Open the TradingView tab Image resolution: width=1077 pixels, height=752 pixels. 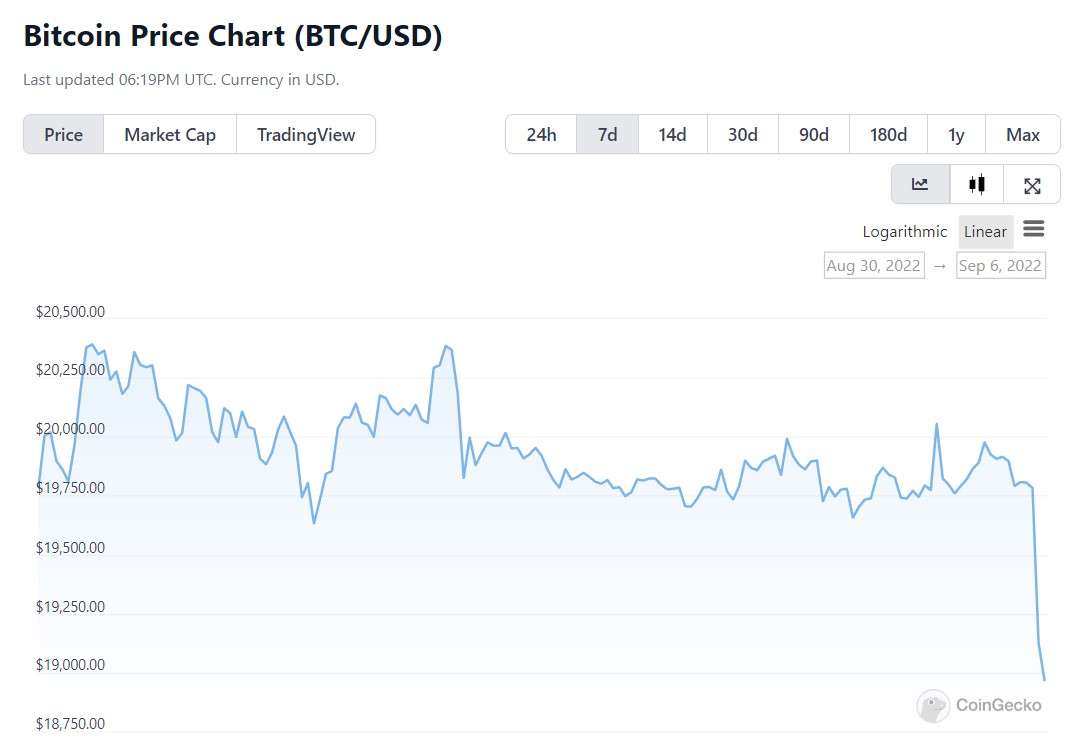point(306,135)
